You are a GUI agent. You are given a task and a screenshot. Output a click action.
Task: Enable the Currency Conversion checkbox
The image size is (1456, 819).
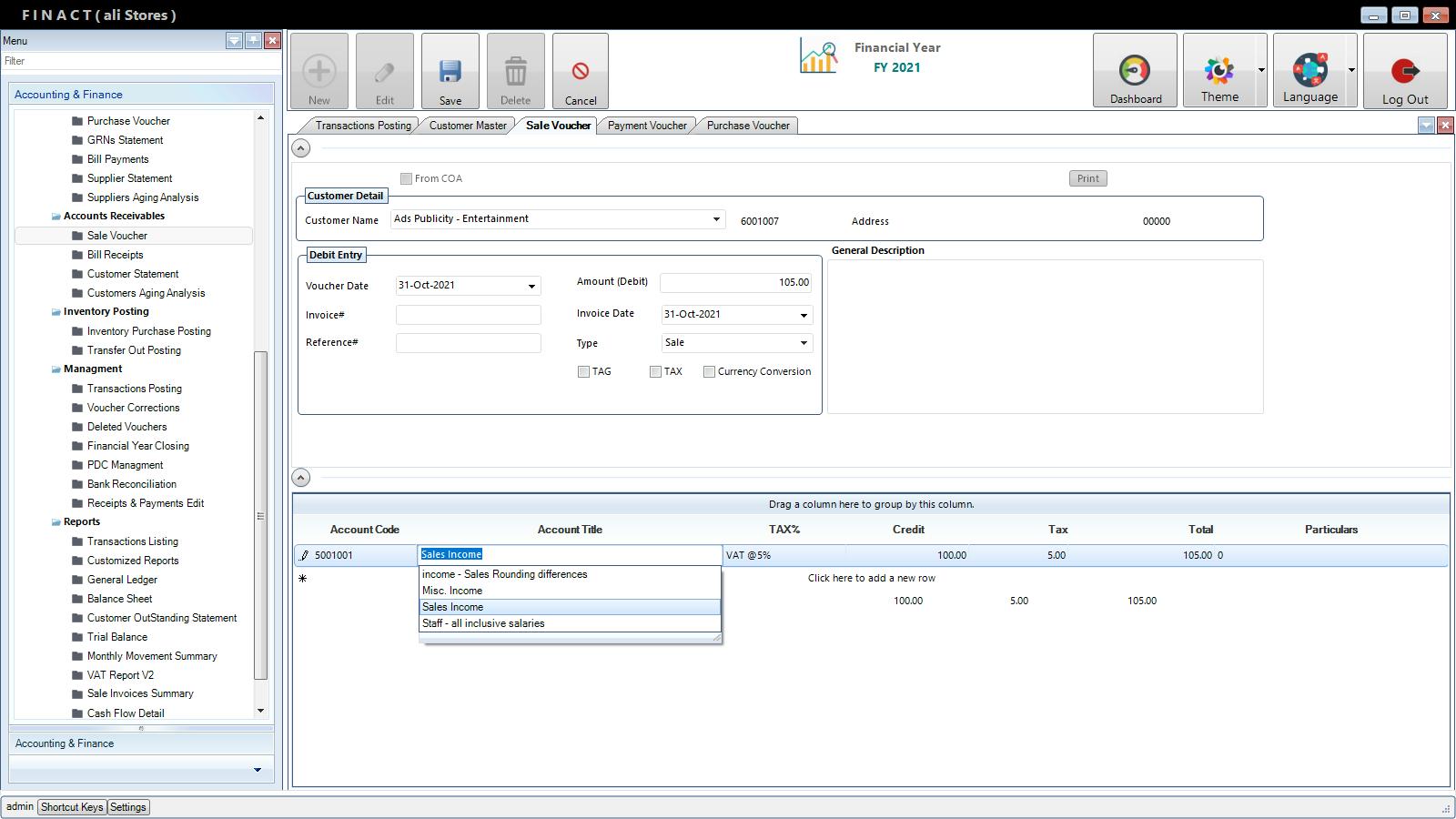coord(709,371)
